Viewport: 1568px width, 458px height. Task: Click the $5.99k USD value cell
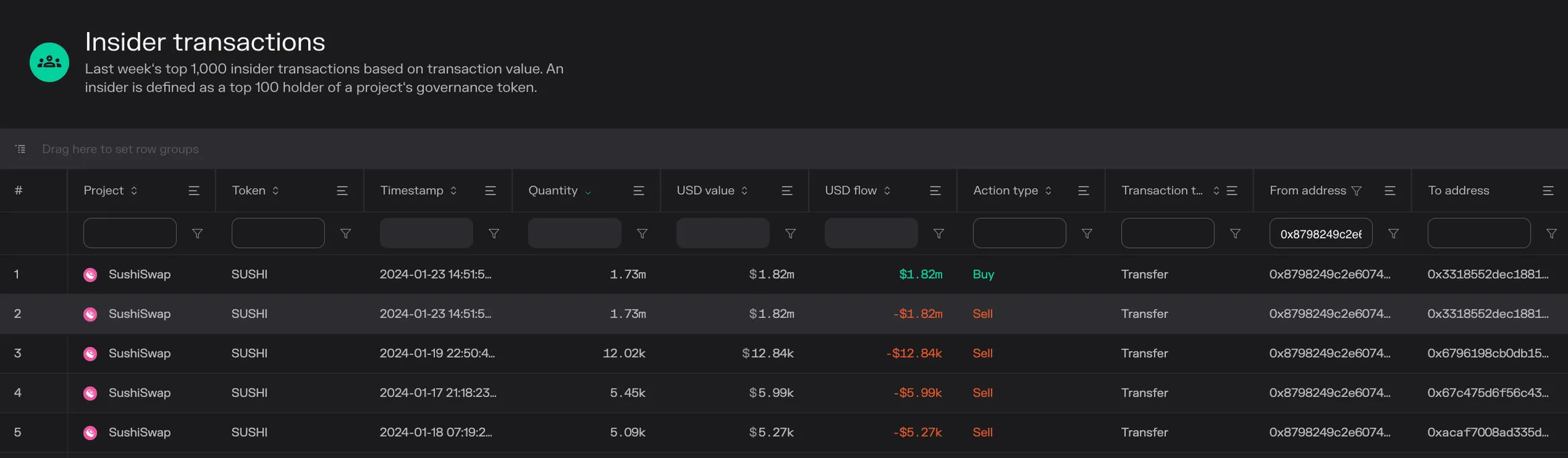point(771,393)
